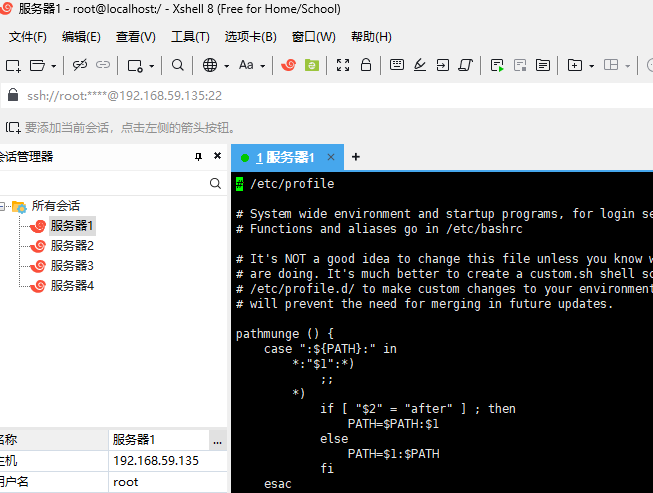Click the username value root
Image resolution: width=653 pixels, height=493 pixels.
(x=125, y=482)
